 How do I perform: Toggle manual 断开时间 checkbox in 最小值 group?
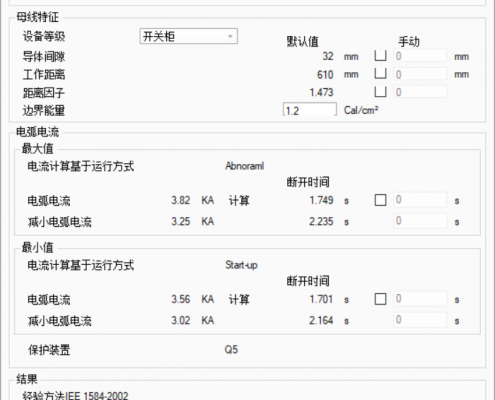coord(380,299)
